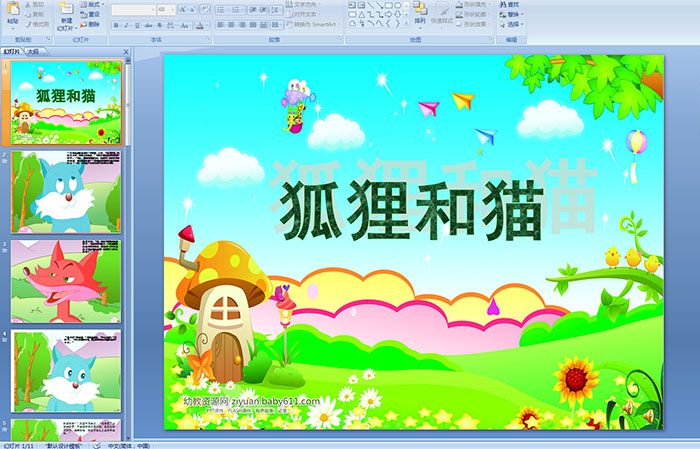Click the slide title 狐狸和猫
The width and height of the screenshot is (700, 449).
click(411, 210)
